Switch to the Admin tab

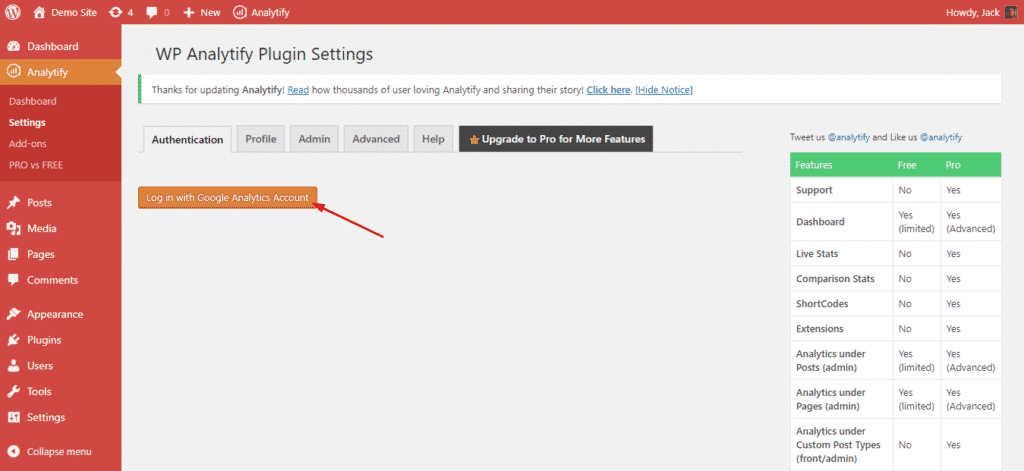tap(314, 139)
